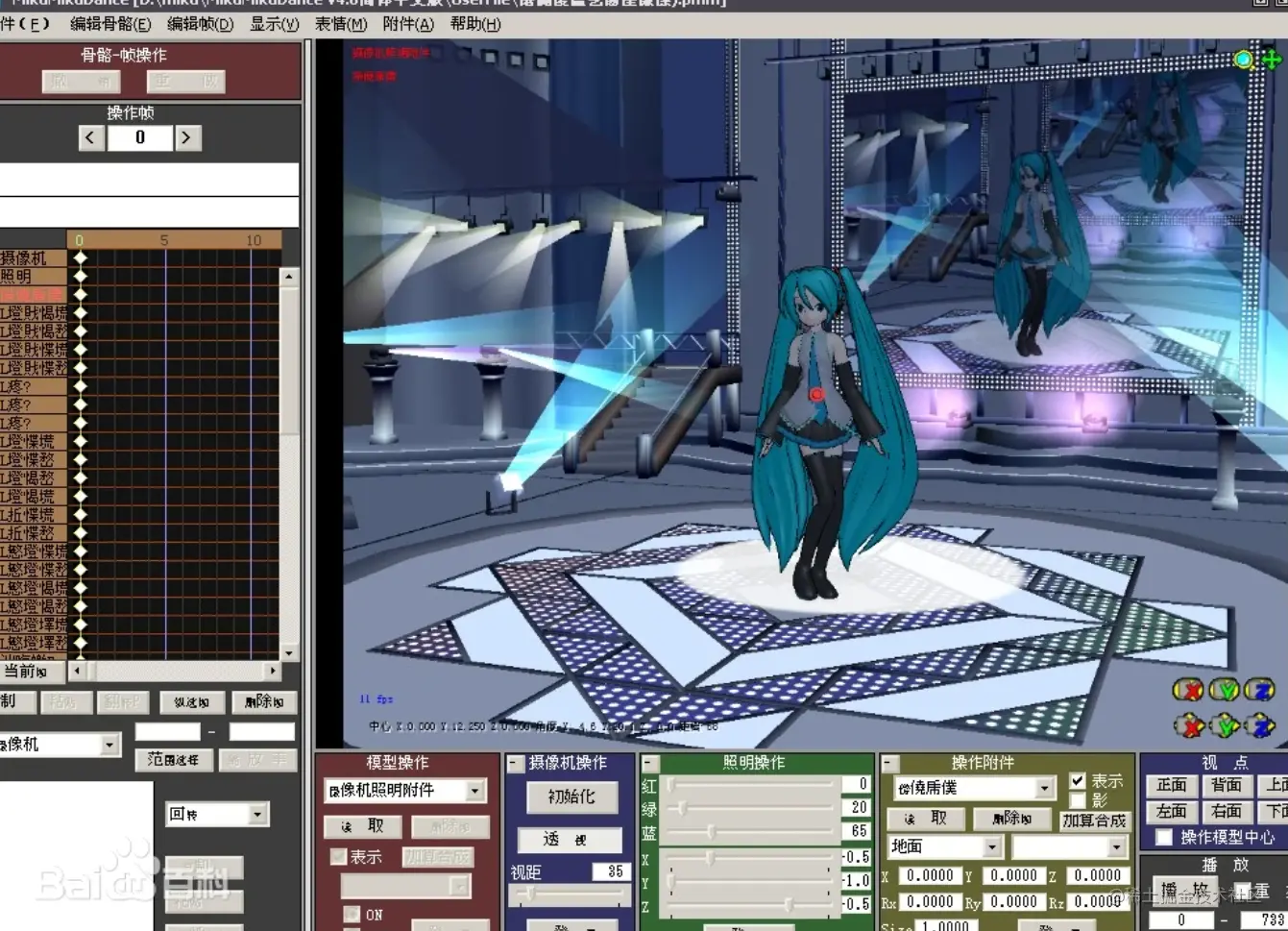Click the current frame number field showing 0

[139, 137]
